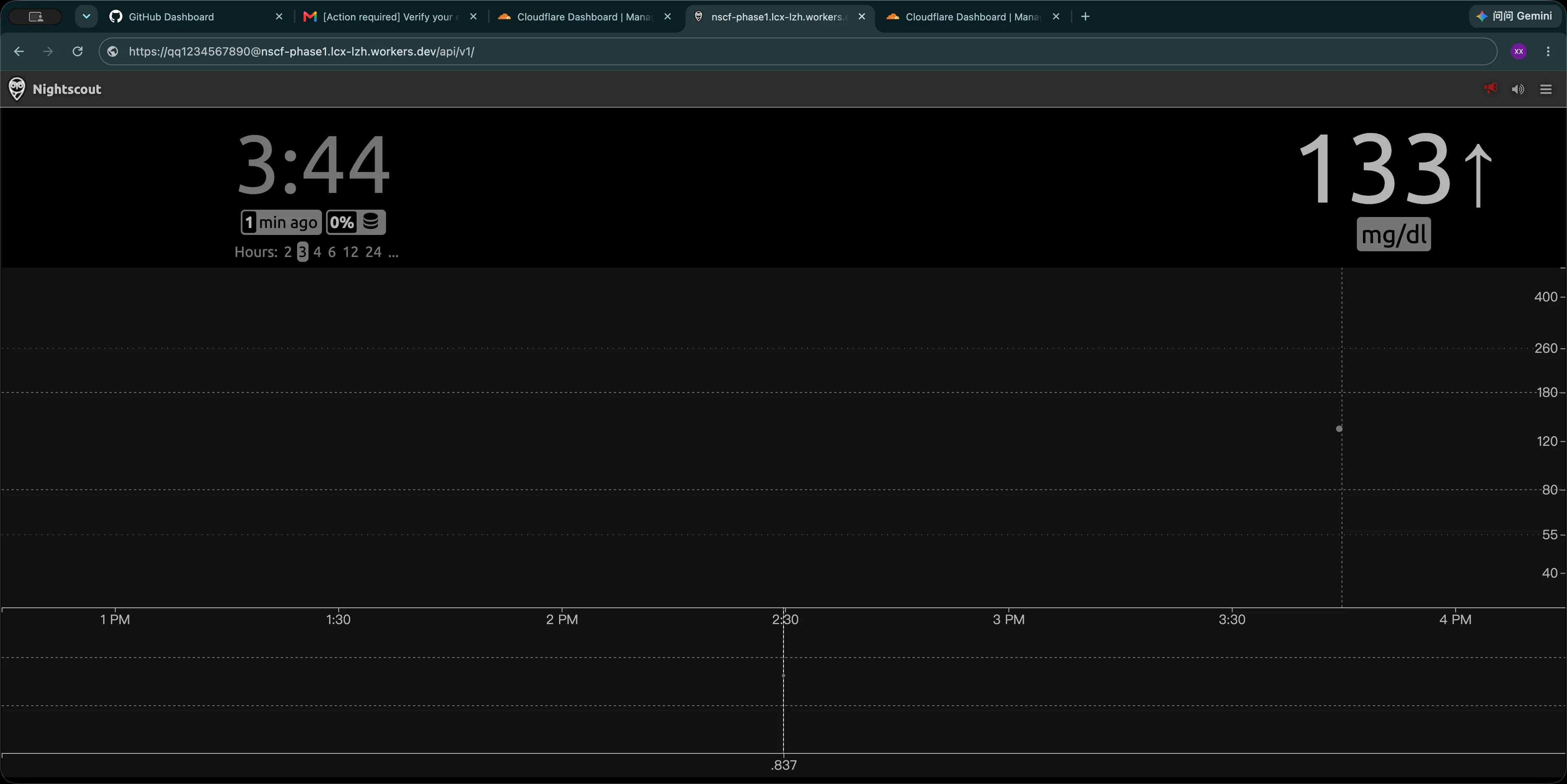Select 4 hours view

click(x=317, y=252)
